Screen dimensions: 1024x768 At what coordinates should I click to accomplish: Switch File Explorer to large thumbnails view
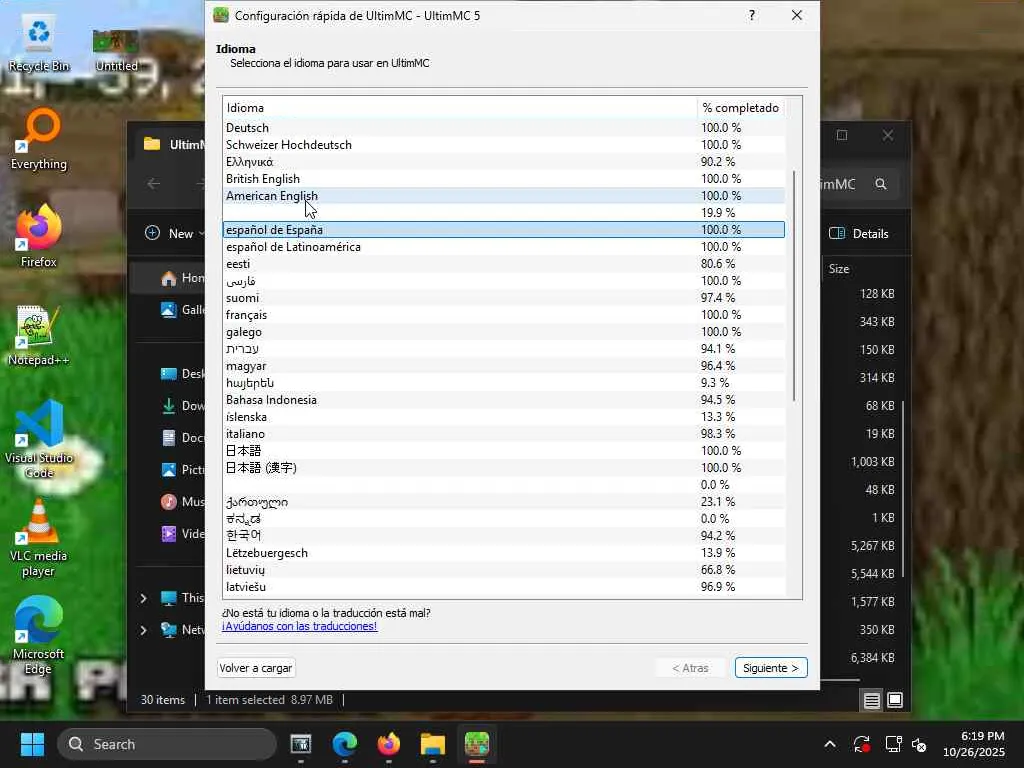[895, 701]
